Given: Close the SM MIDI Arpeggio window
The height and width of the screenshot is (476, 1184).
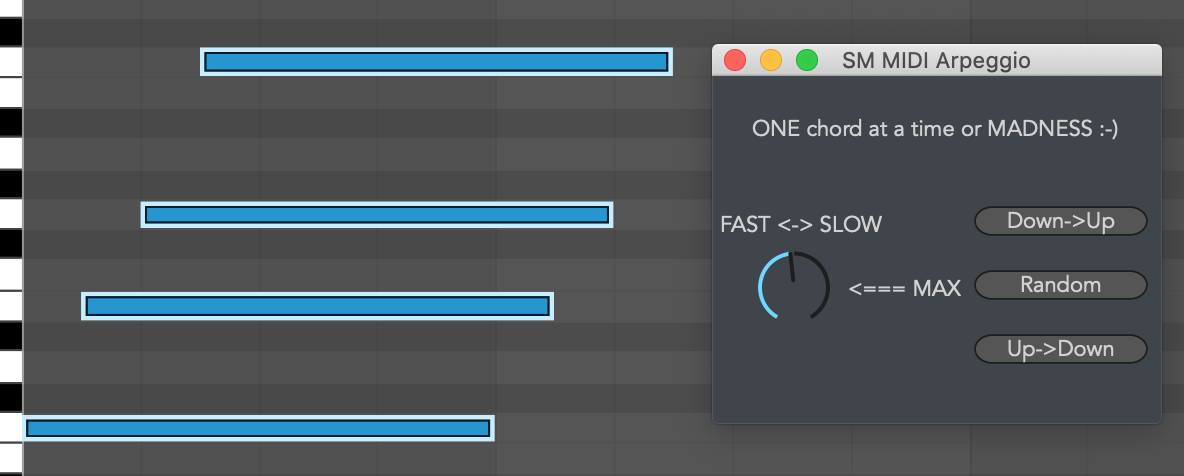Looking at the screenshot, I should coord(735,61).
